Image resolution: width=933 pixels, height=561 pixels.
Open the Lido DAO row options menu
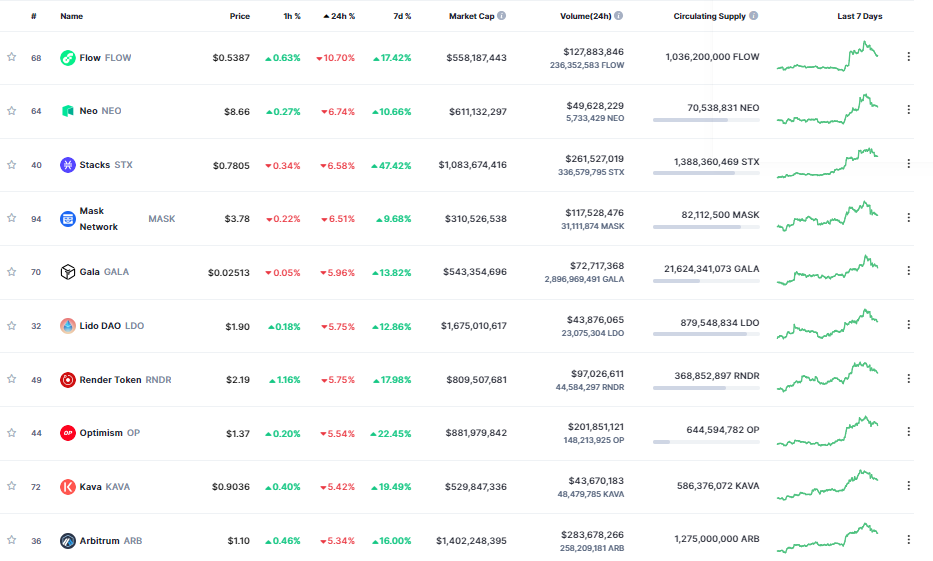coord(908,325)
